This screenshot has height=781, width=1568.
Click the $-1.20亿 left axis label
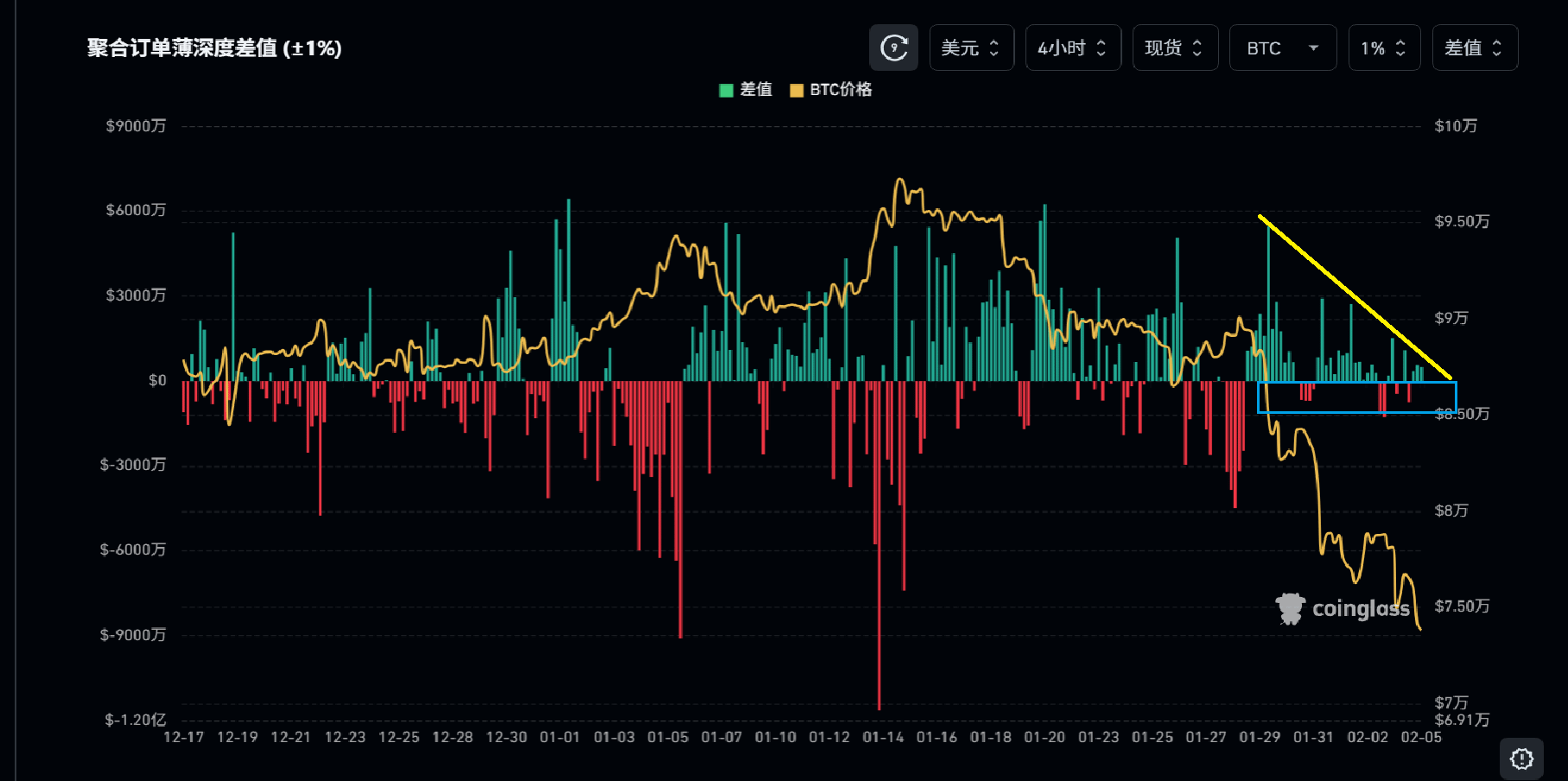click(135, 720)
